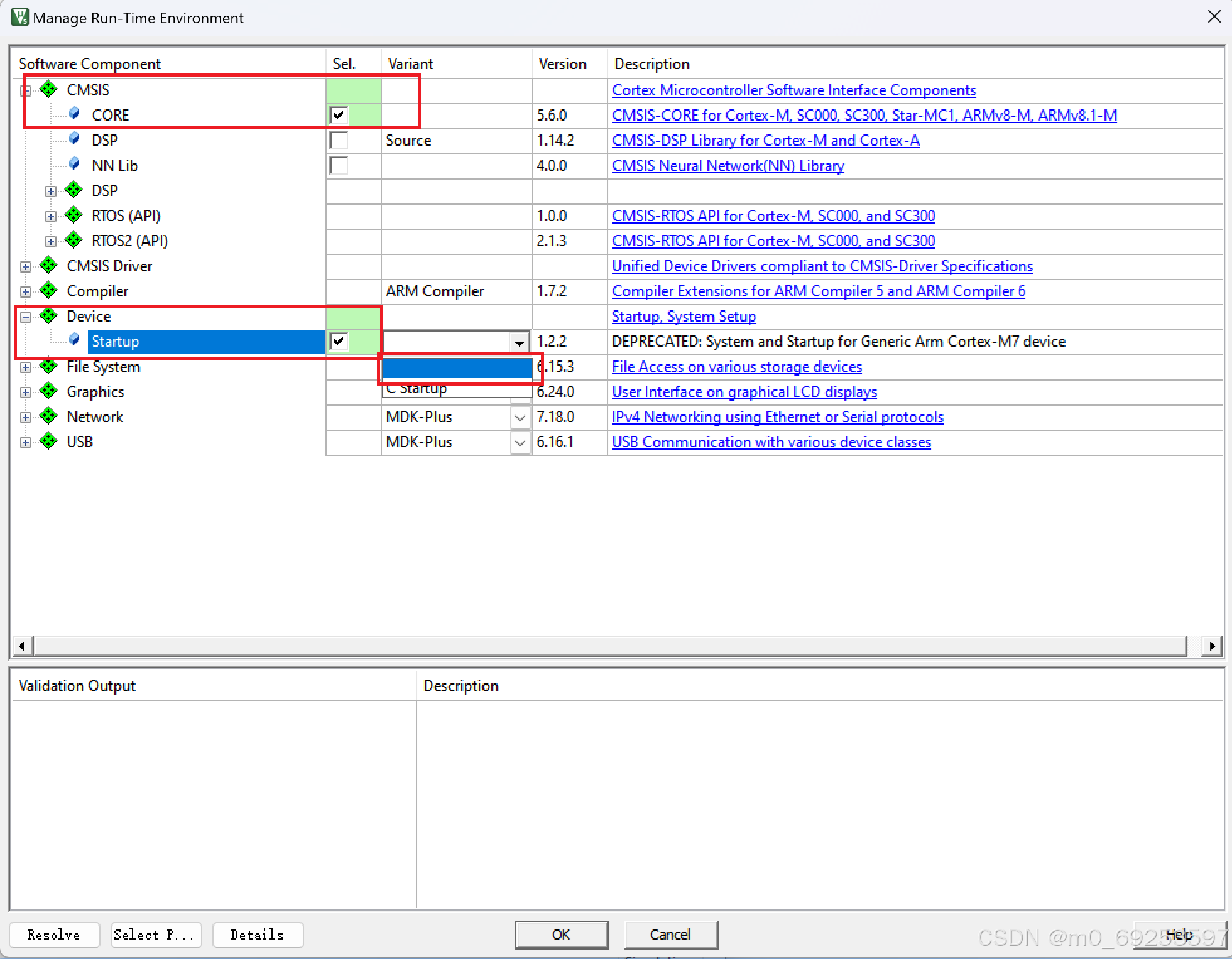Viewport: 1232px width, 959px height.
Task: Uncheck the CMSIS CORE checkbox
Action: (x=339, y=115)
